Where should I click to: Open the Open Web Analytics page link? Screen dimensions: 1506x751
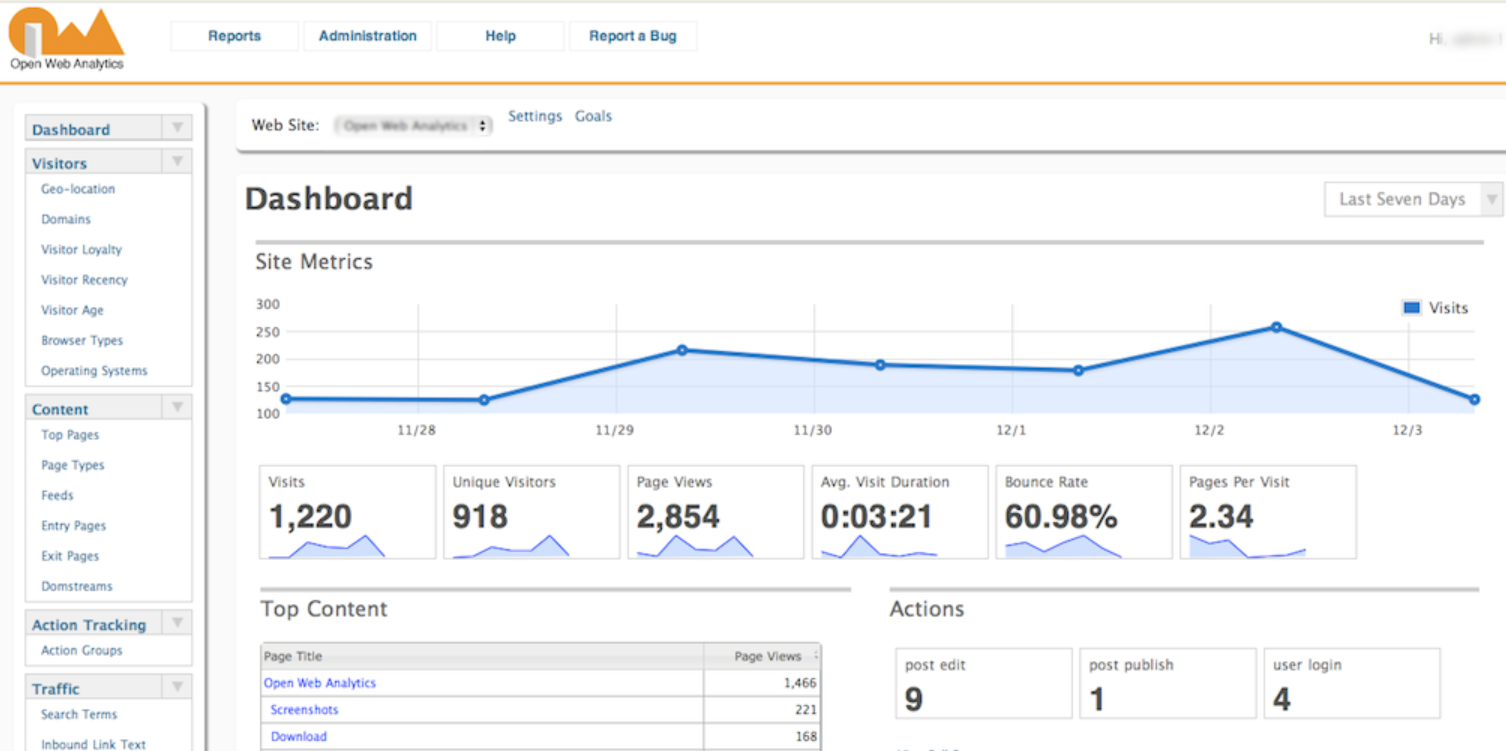(320, 683)
